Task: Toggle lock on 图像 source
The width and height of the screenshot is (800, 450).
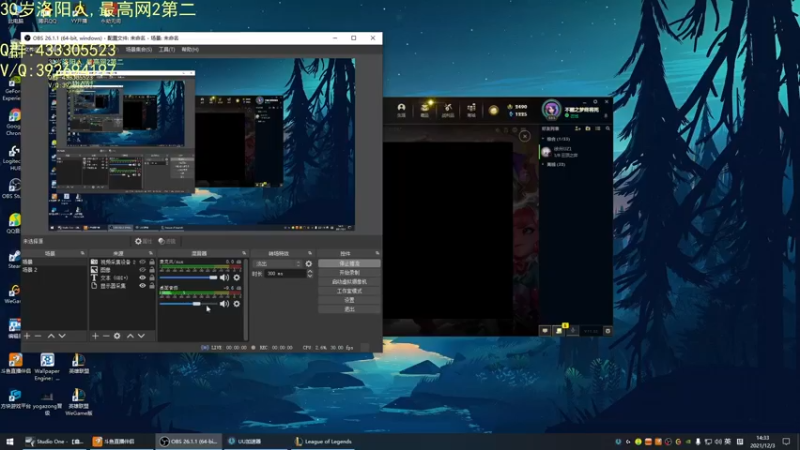Action: (152, 270)
